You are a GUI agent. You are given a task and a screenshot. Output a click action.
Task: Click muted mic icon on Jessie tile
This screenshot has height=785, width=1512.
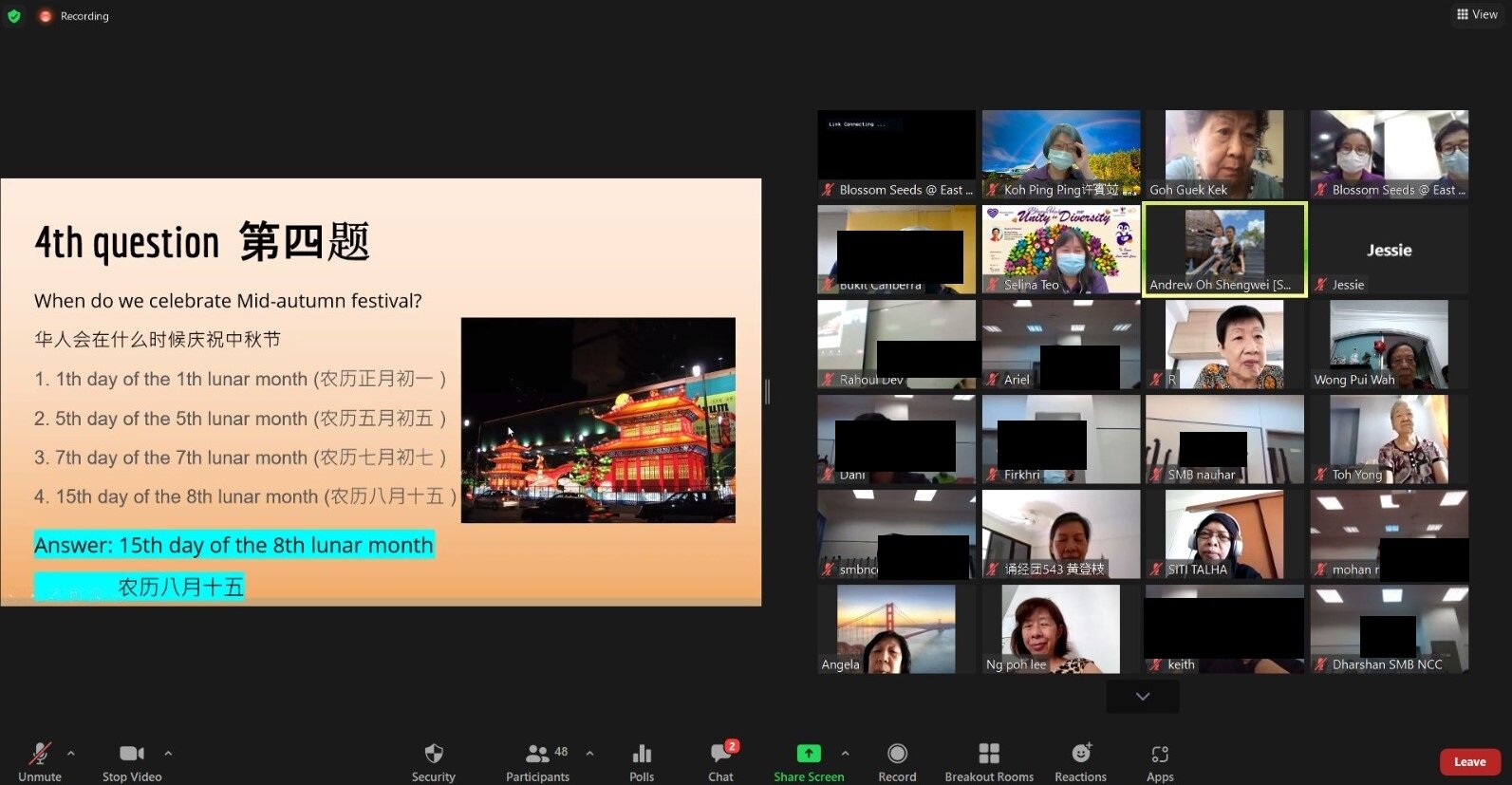point(1320,285)
